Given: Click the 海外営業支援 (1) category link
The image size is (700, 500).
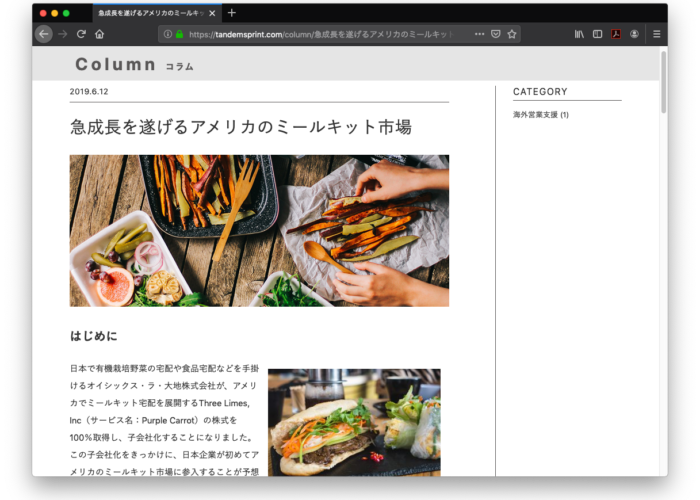Looking at the screenshot, I should [540, 115].
